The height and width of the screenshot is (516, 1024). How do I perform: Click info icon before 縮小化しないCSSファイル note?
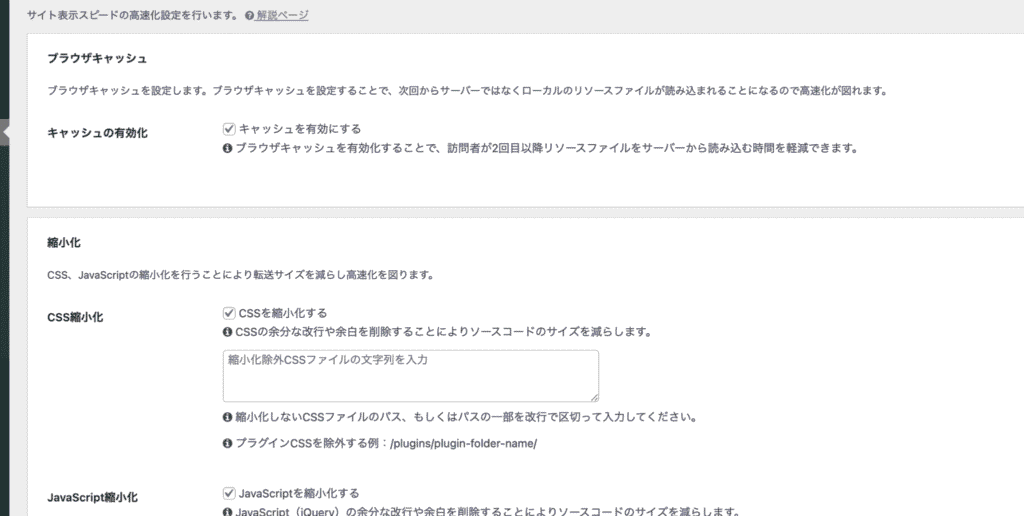click(x=227, y=417)
